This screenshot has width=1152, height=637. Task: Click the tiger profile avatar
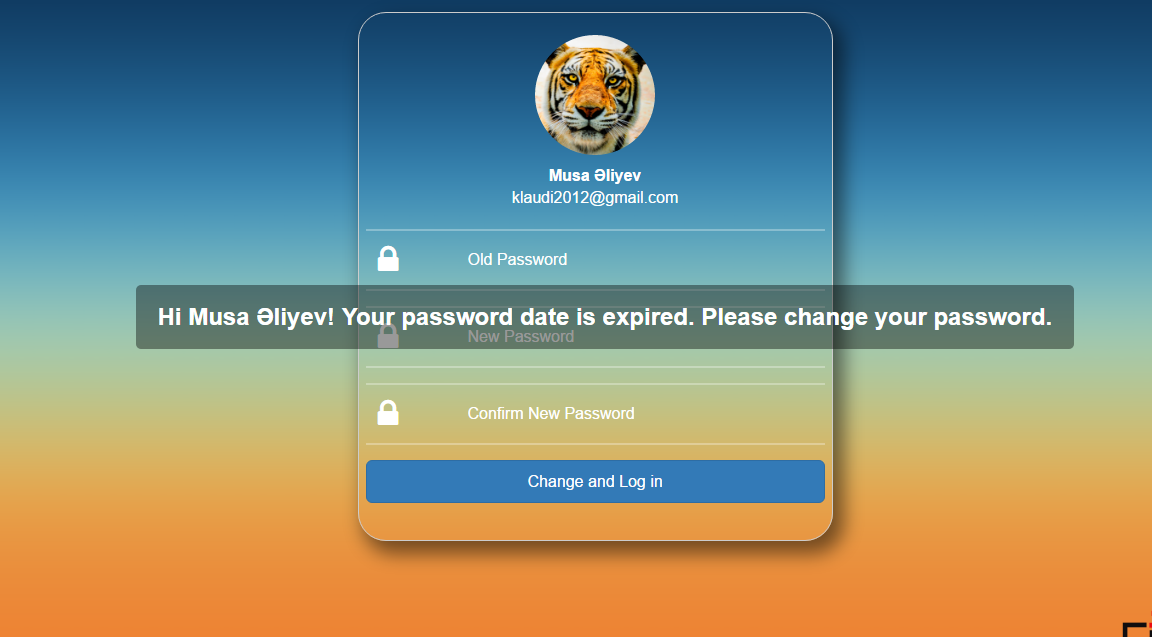595,95
